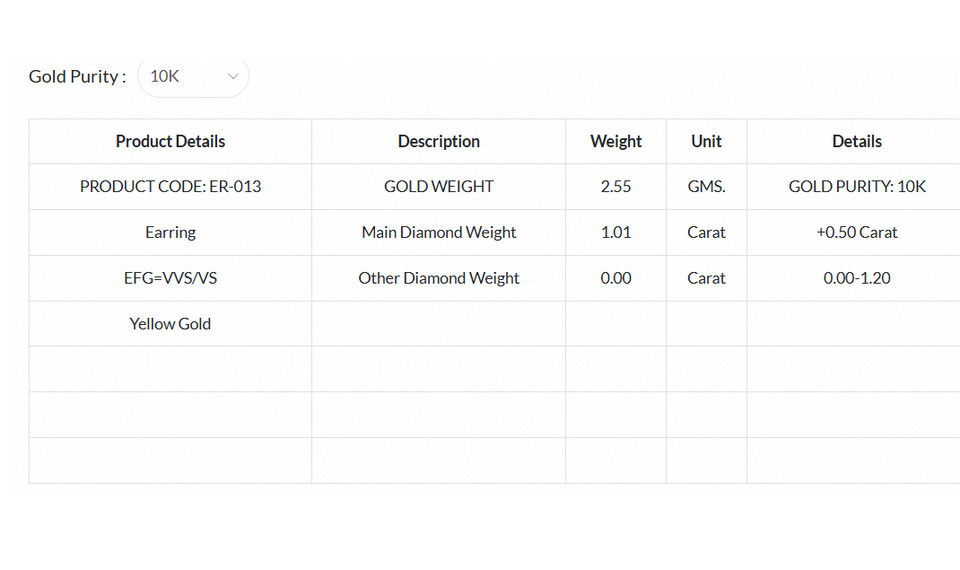Select the PRODUCT CODE: ER-013 cell
Screen dimensions: 960x570
[x=170, y=187]
